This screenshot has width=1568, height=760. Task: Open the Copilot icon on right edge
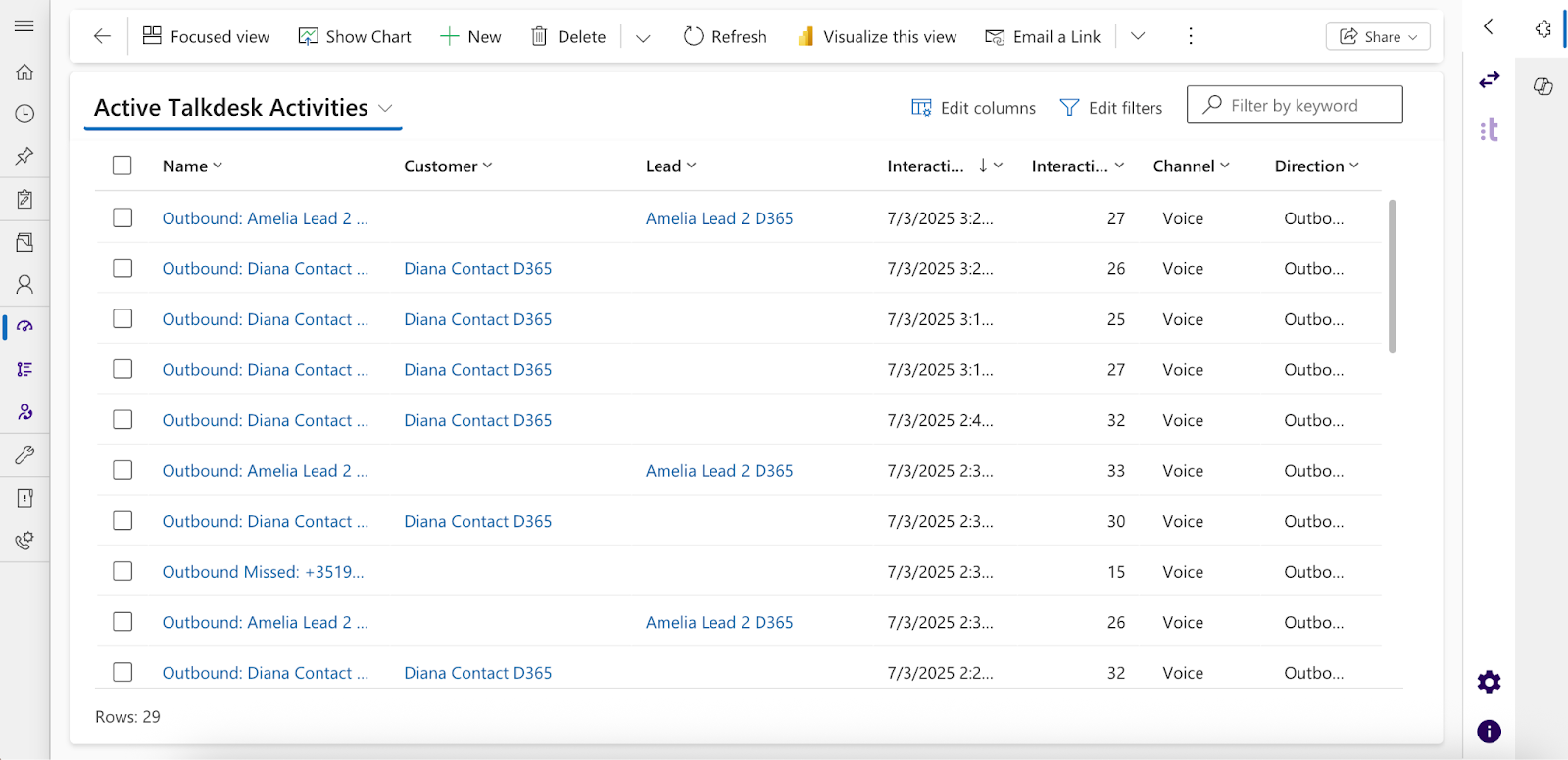[1543, 86]
